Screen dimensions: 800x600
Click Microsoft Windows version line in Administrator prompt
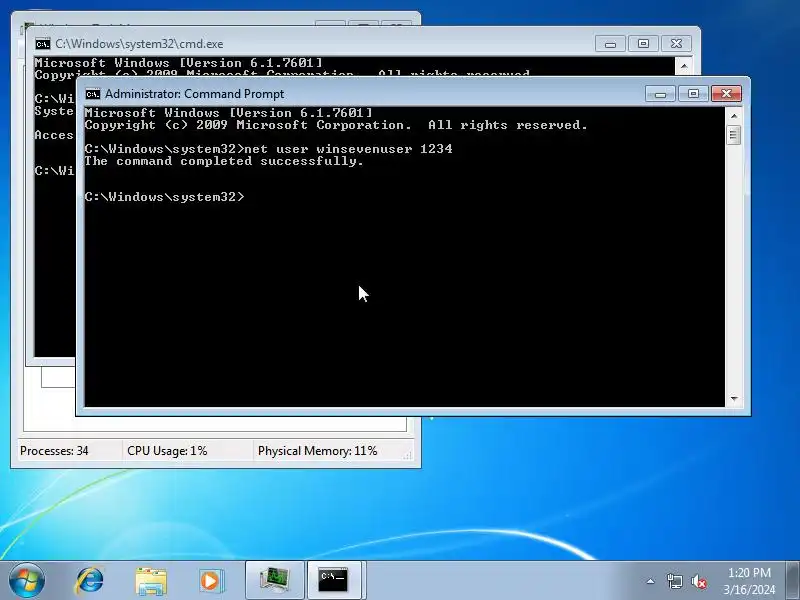pyautogui.click(x=229, y=113)
